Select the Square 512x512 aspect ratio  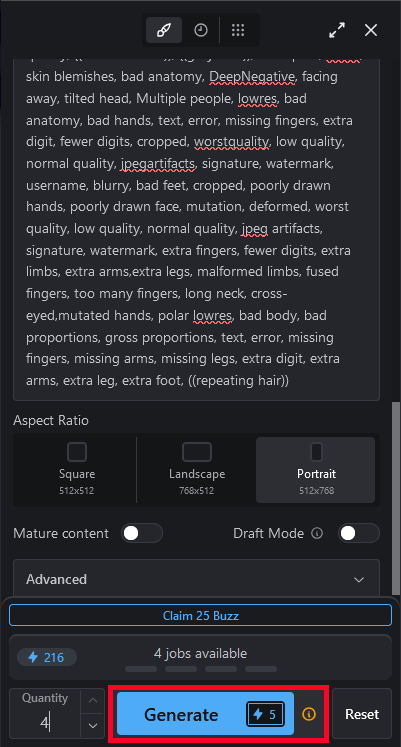coord(76,469)
